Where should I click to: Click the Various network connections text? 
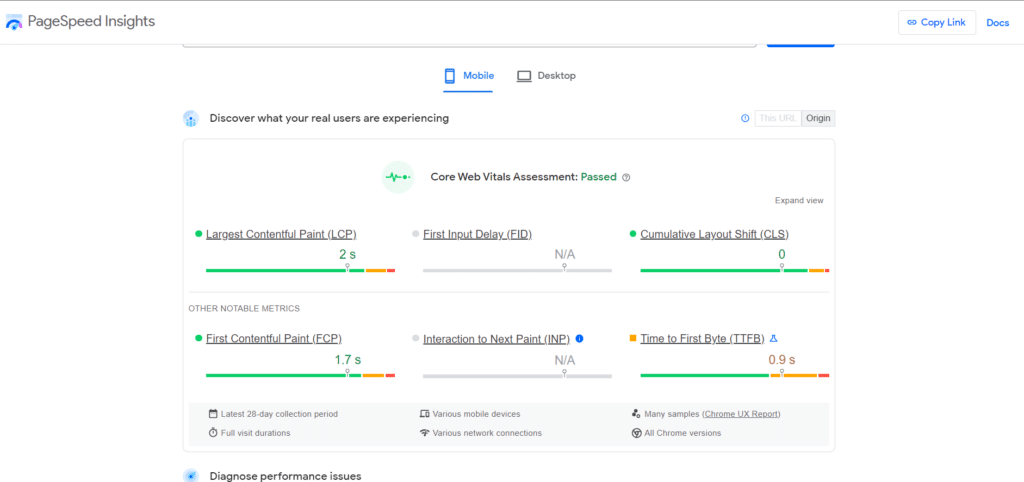tap(487, 433)
